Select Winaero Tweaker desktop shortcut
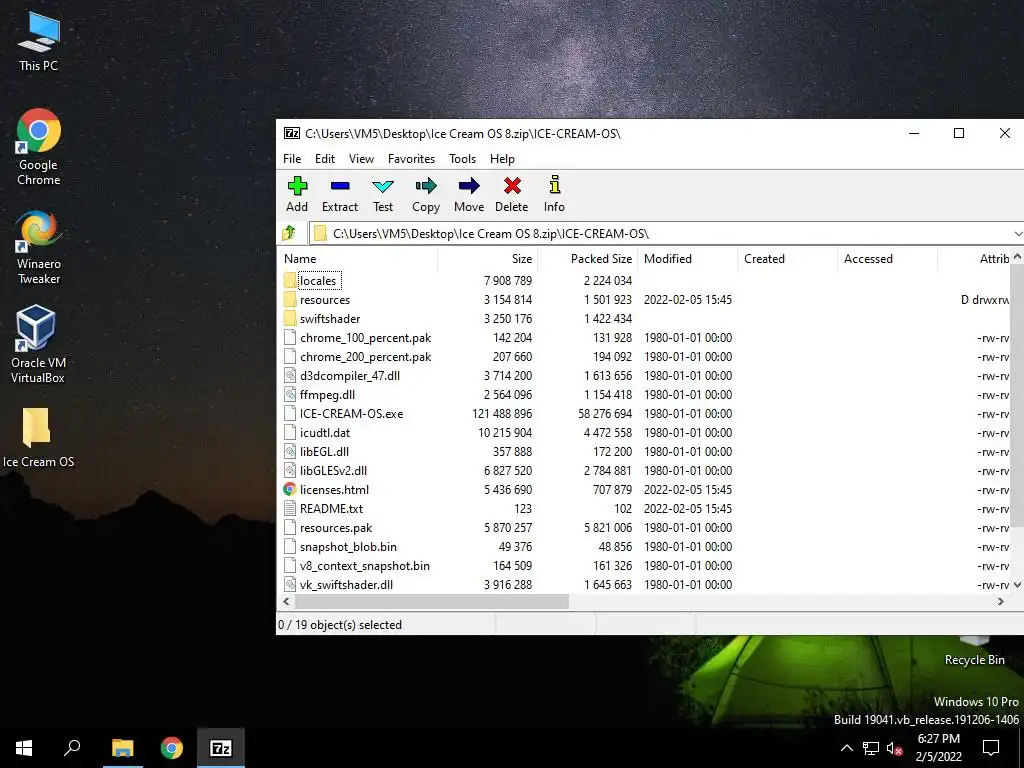The height and width of the screenshot is (768, 1024). (39, 247)
